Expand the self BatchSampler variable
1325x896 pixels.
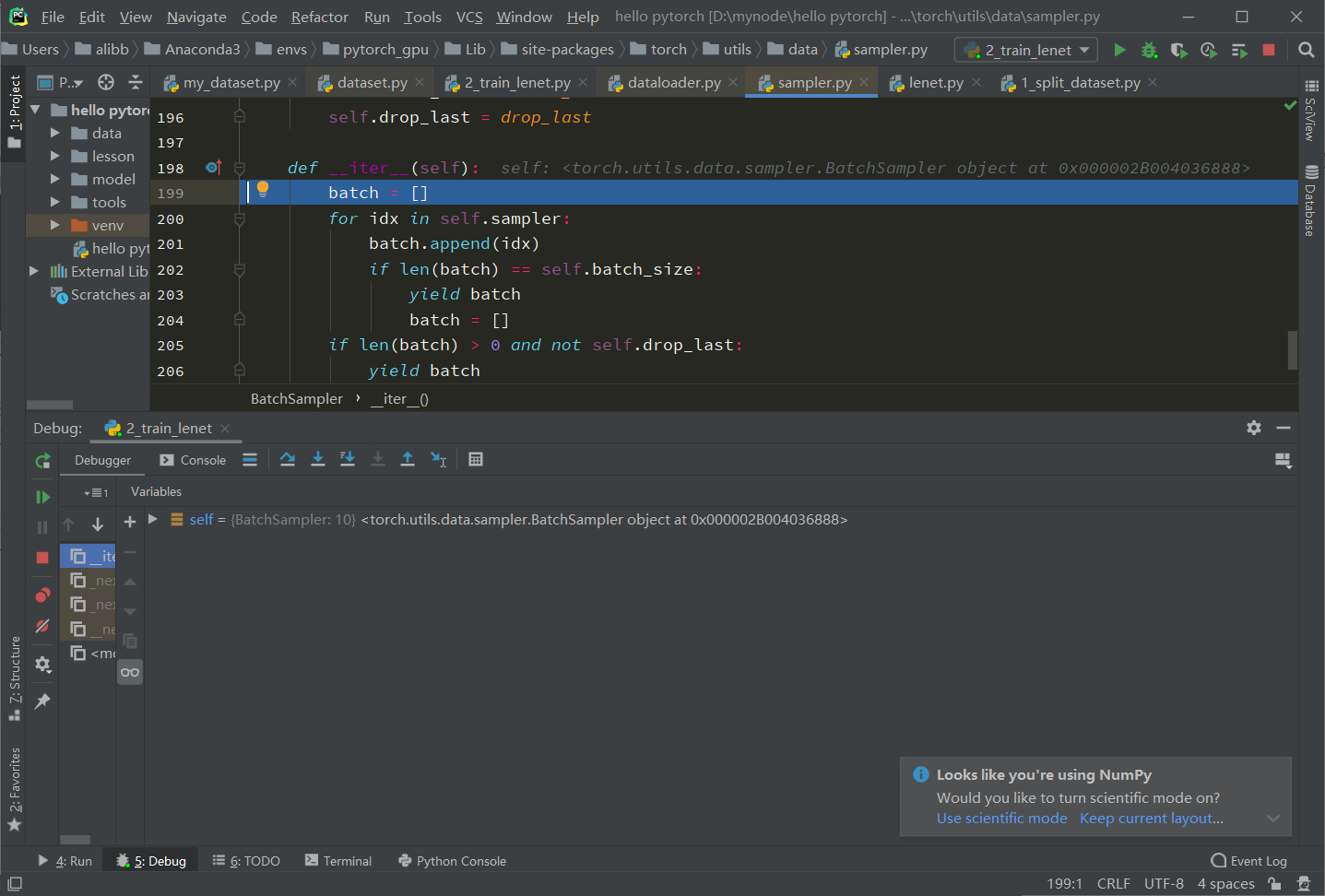[x=153, y=519]
